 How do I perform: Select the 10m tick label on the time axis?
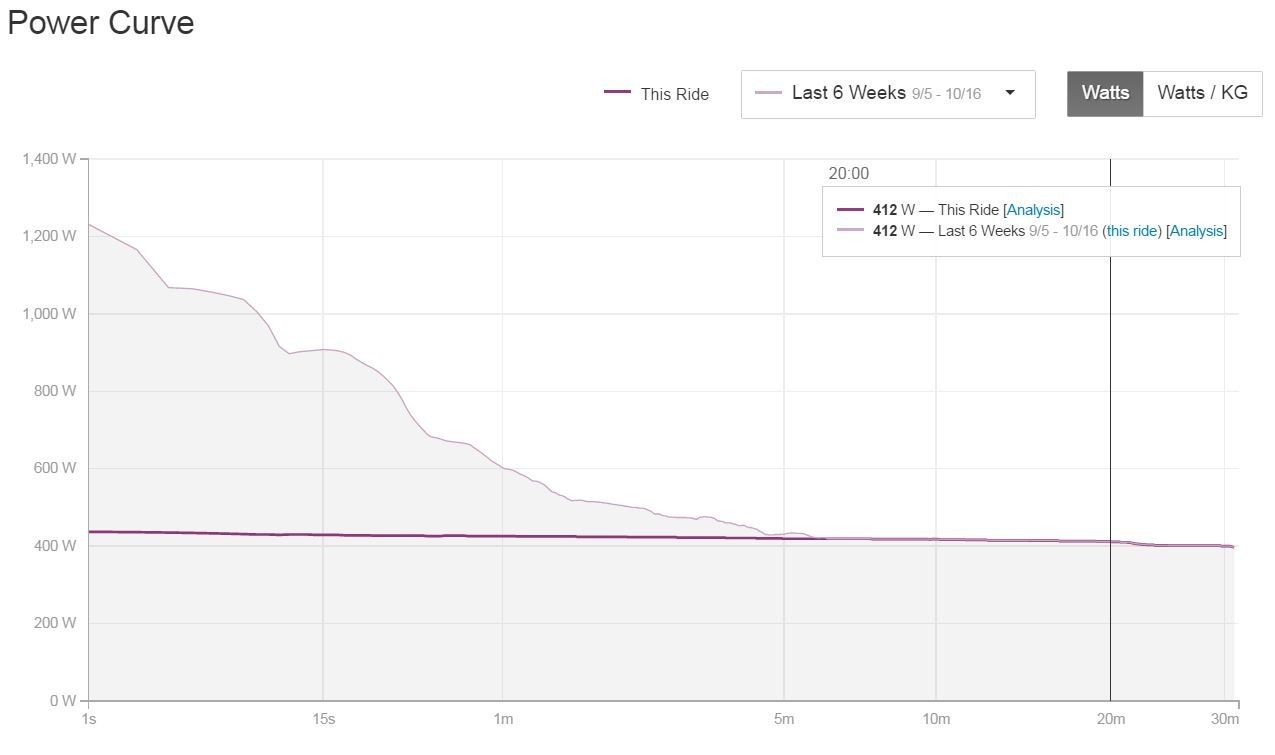click(x=936, y=720)
